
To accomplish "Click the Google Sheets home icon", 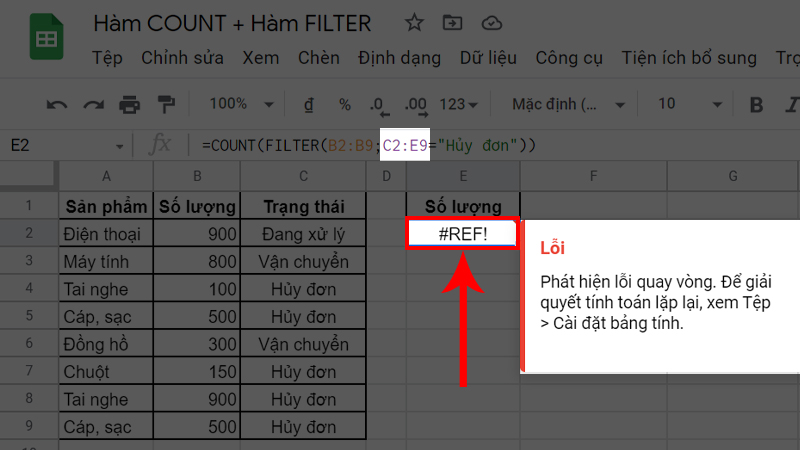I will pyautogui.click(x=45, y=40).
